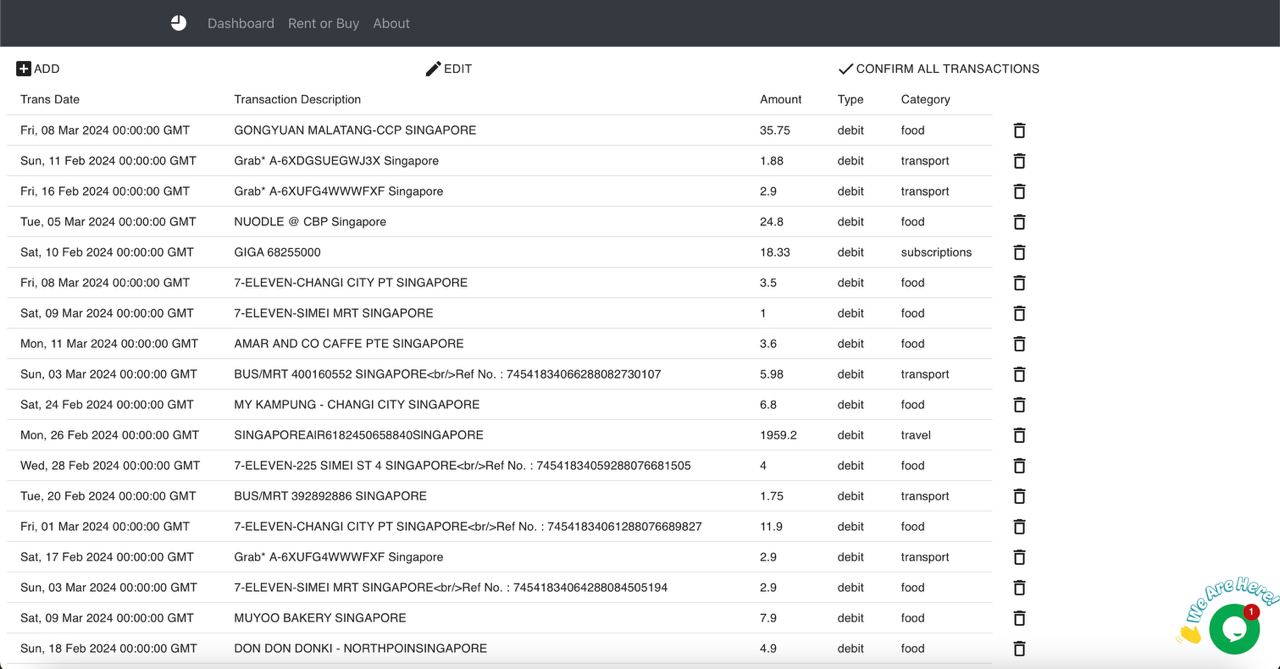Confirm all transactions
Screen dimensions: 1280x669
(x=938, y=69)
